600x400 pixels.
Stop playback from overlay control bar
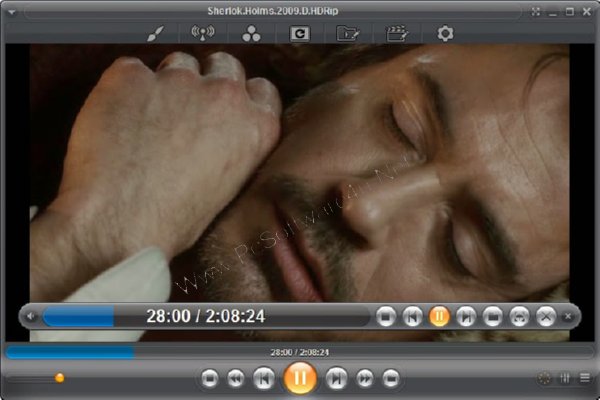(x=386, y=317)
